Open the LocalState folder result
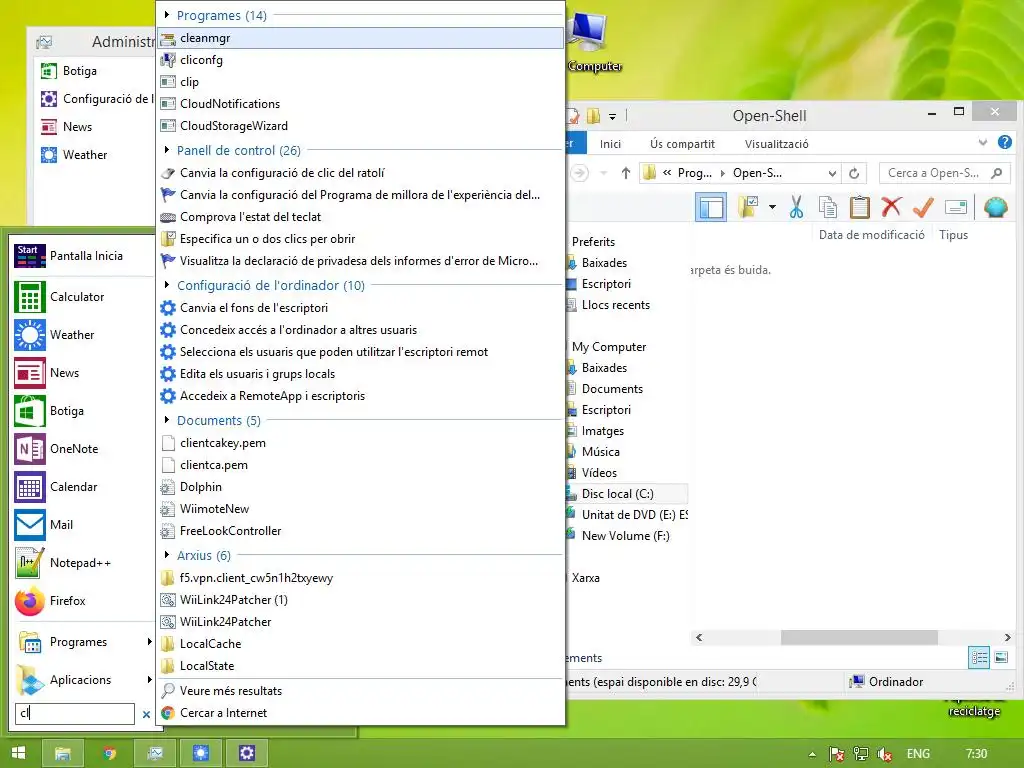 (360, 666)
